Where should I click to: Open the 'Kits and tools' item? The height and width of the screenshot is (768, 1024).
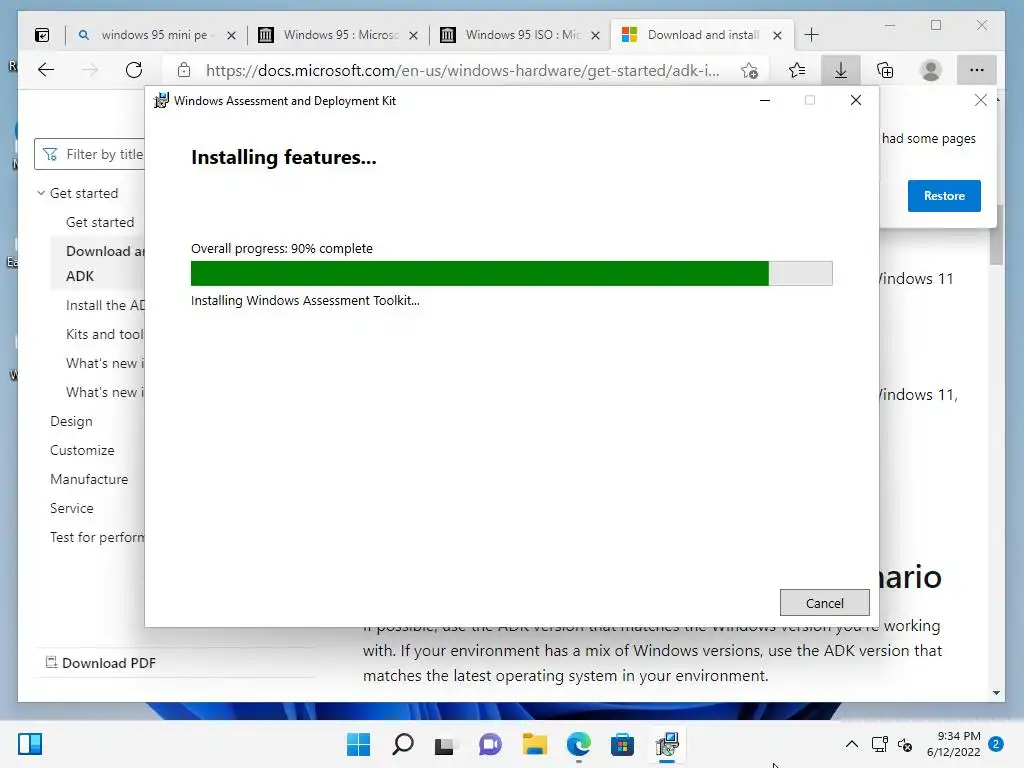tap(104, 334)
